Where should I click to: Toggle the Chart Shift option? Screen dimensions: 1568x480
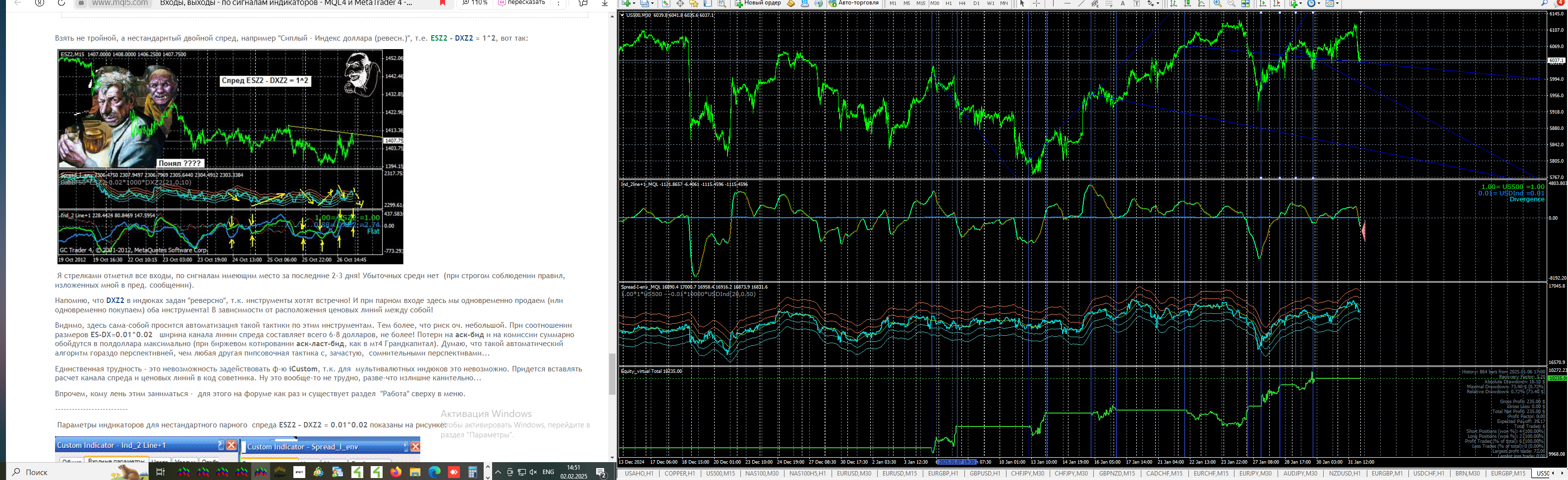(1277, 3)
